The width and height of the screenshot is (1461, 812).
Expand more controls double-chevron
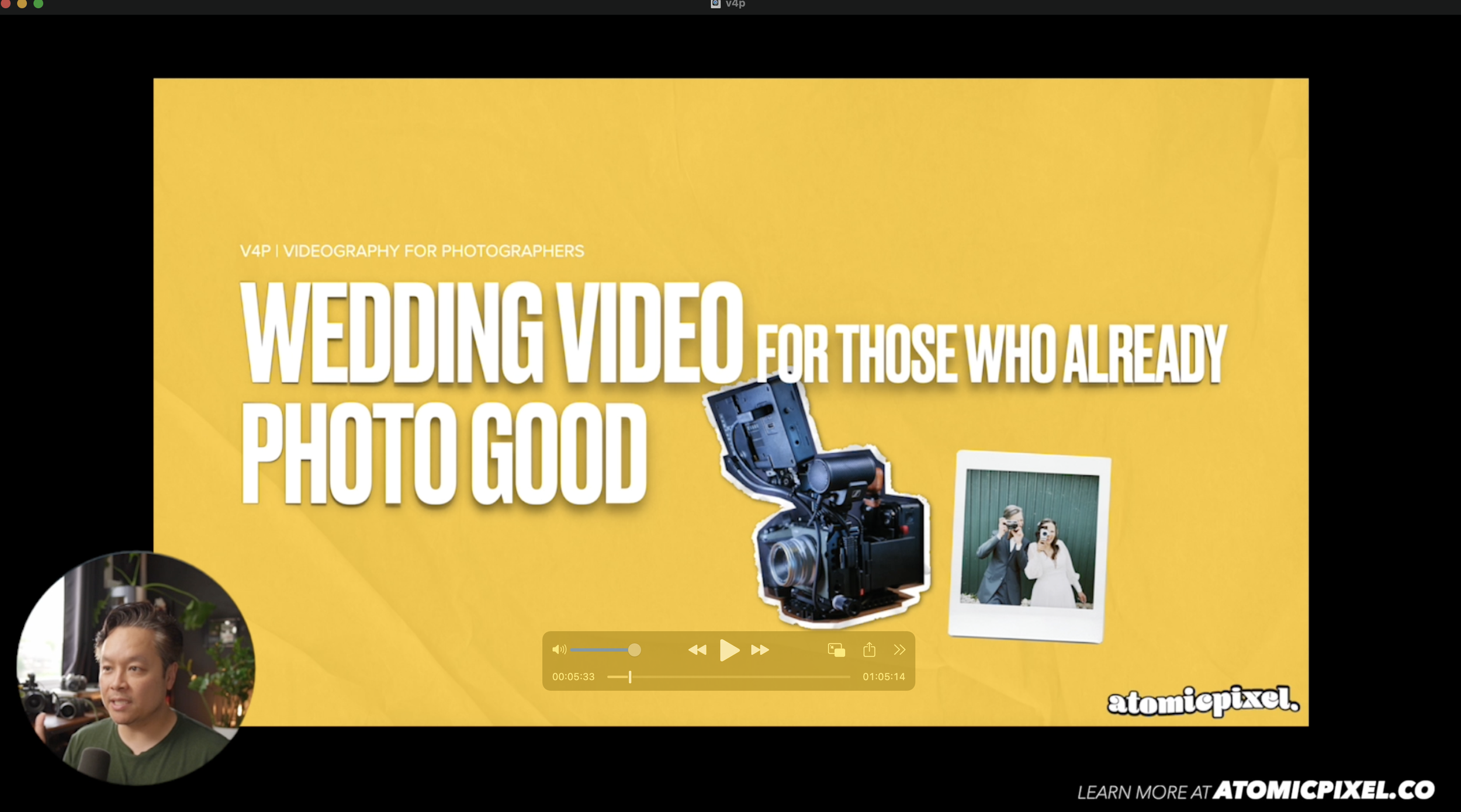[x=899, y=650]
